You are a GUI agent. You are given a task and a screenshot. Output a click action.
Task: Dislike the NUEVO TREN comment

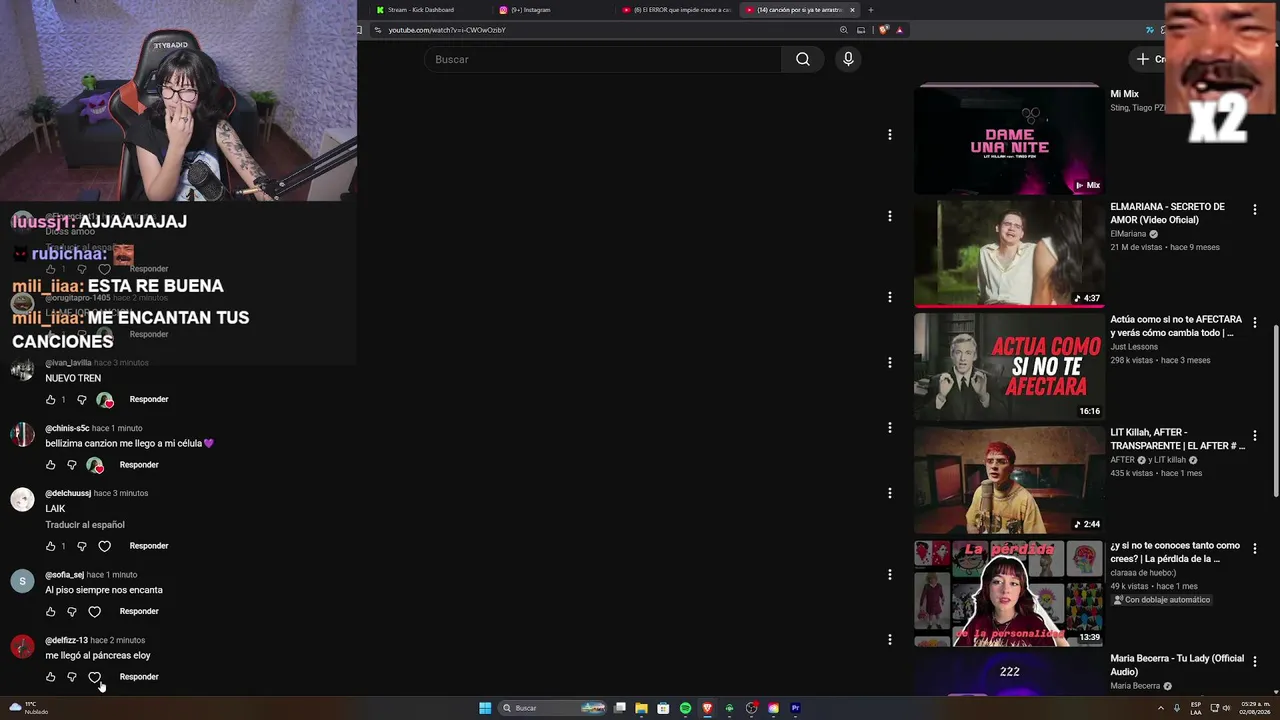82,400
